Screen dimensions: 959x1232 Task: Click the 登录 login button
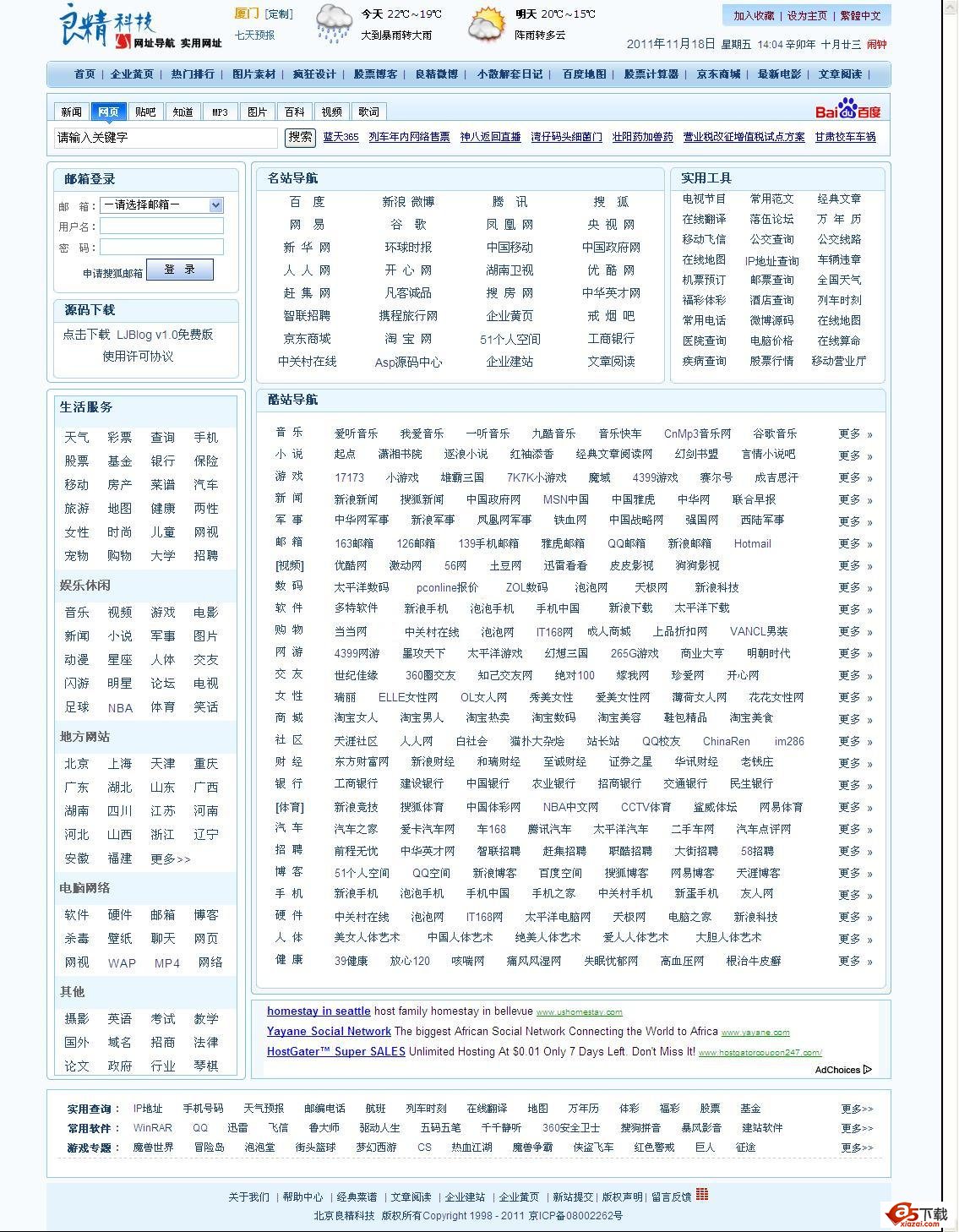(x=179, y=270)
